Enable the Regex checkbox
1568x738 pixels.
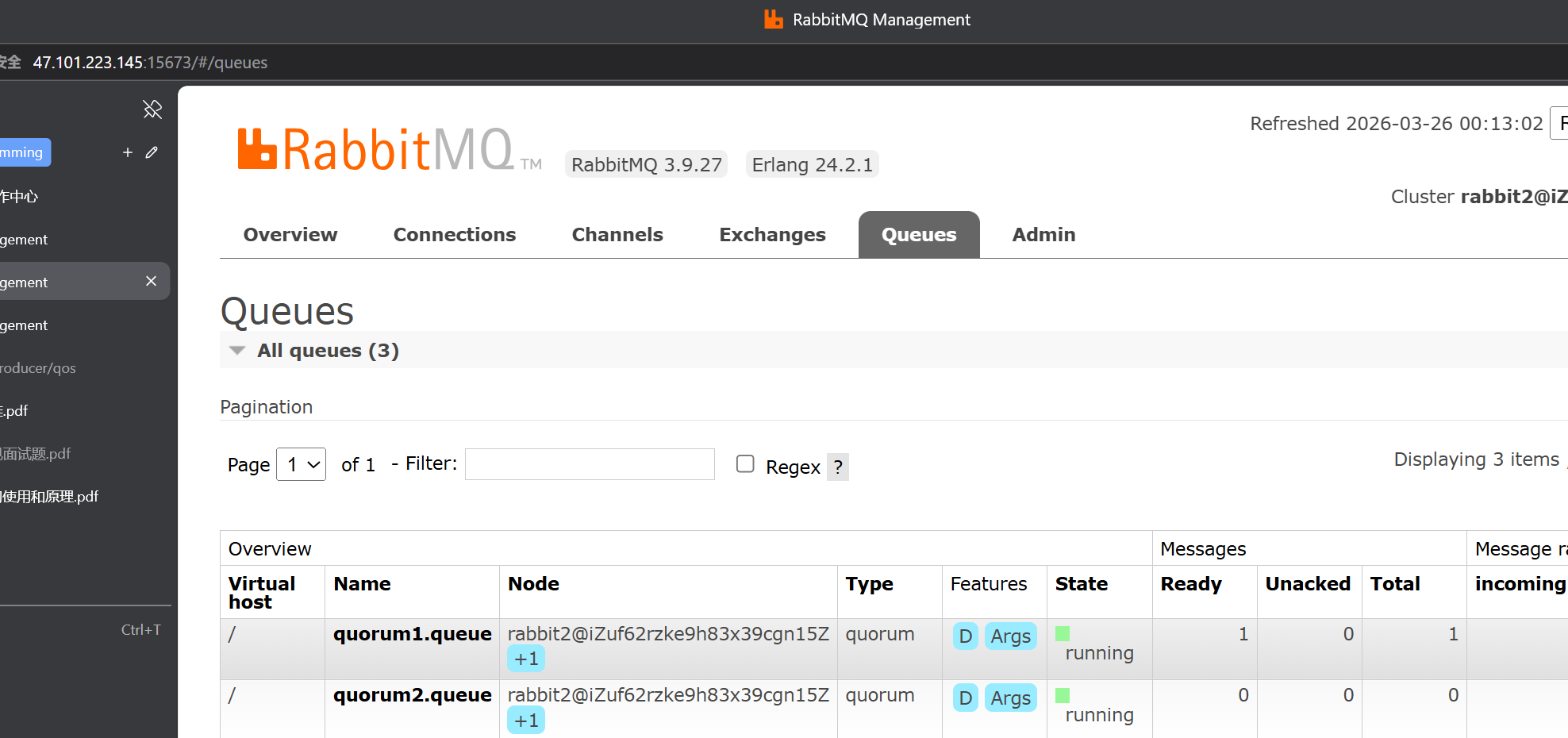click(x=745, y=463)
